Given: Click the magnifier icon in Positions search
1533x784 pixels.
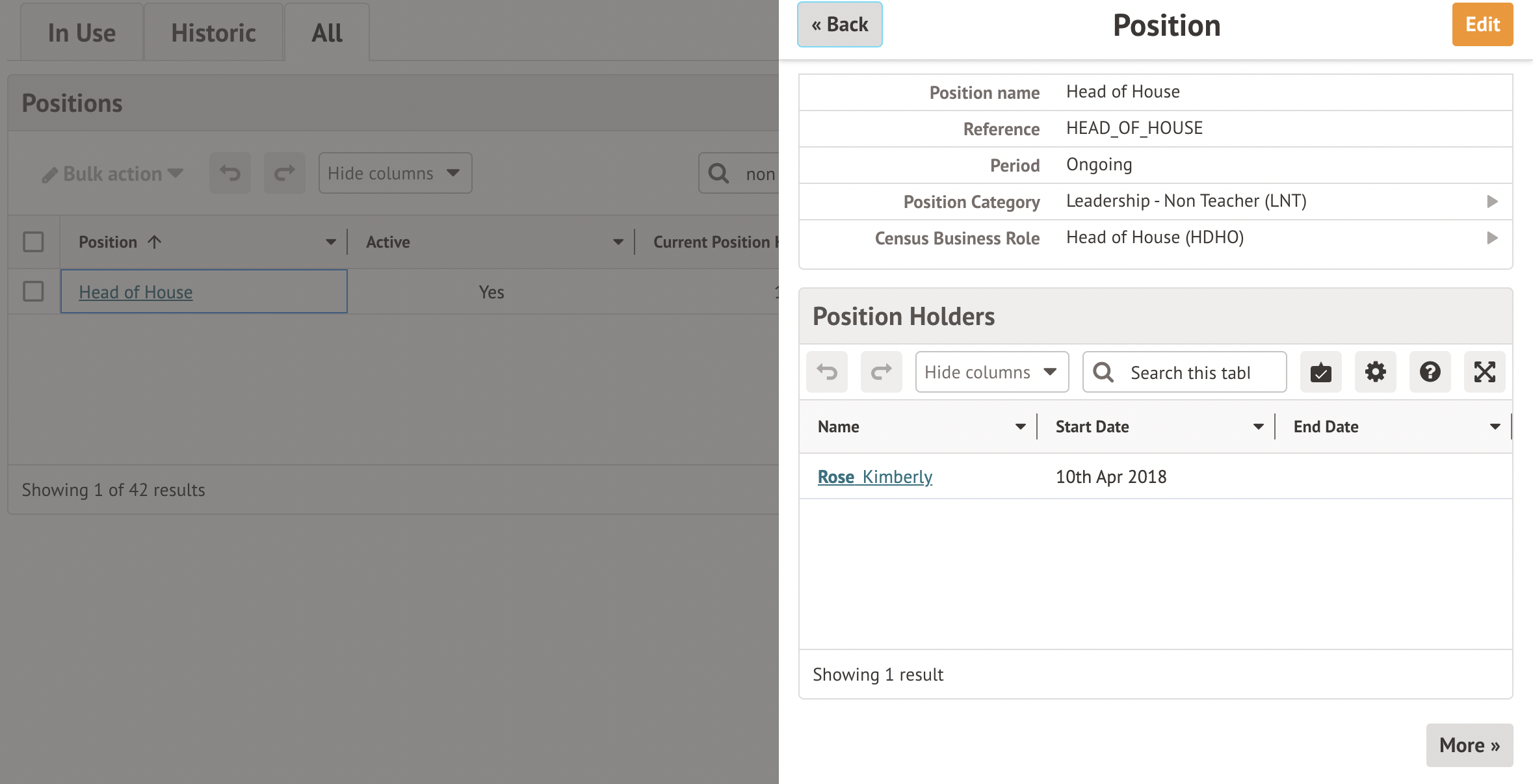Looking at the screenshot, I should 718,173.
